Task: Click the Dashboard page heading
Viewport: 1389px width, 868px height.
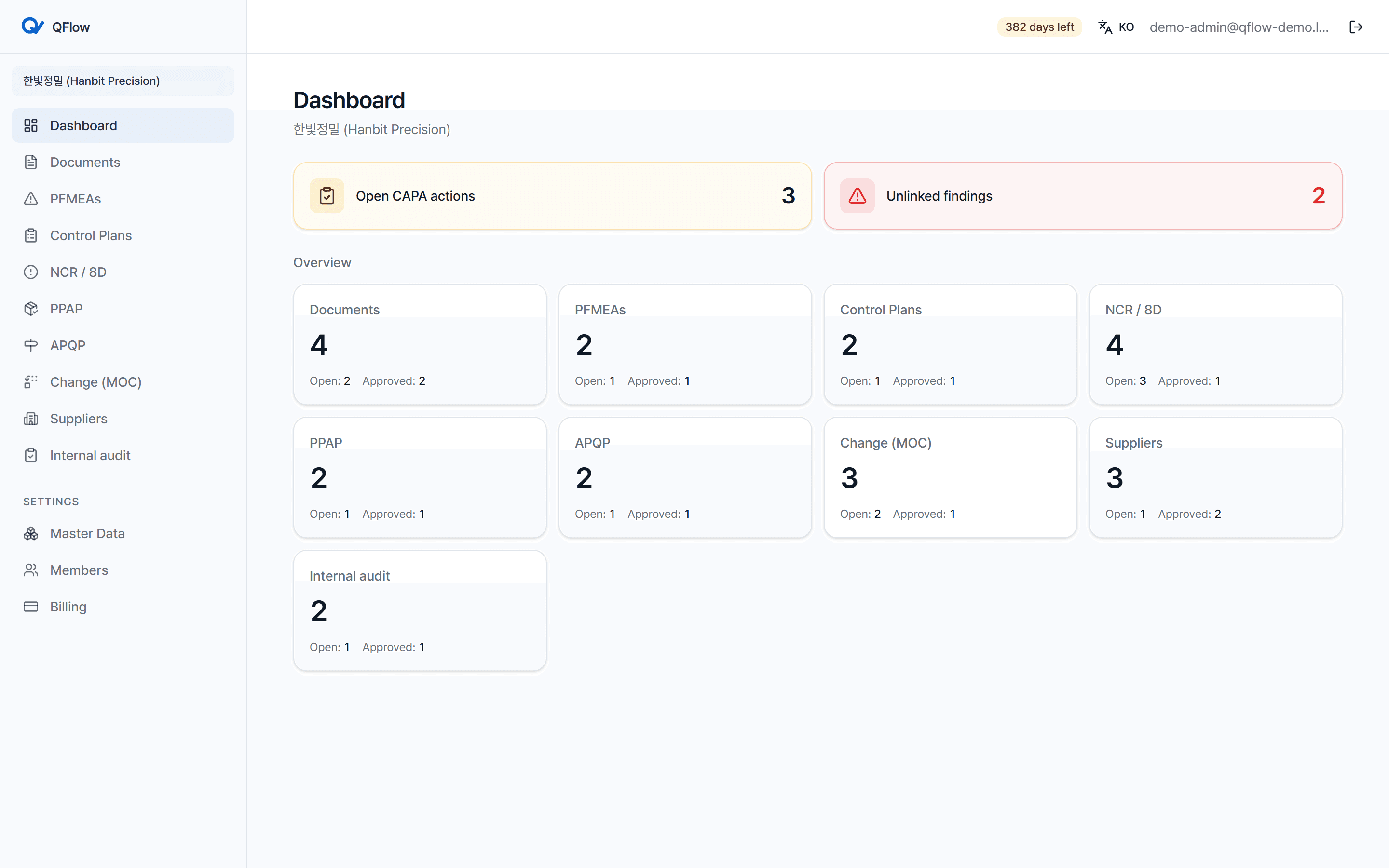Action: click(x=349, y=100)
